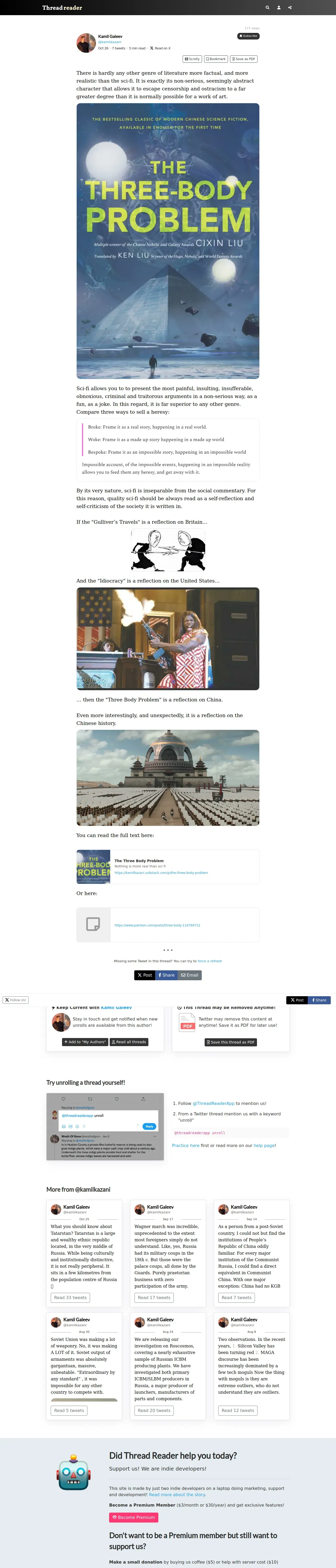The width and height of the screenshot is (336, 1568).
Task: Bookmark this thread
Action: (x=216, y=59)
